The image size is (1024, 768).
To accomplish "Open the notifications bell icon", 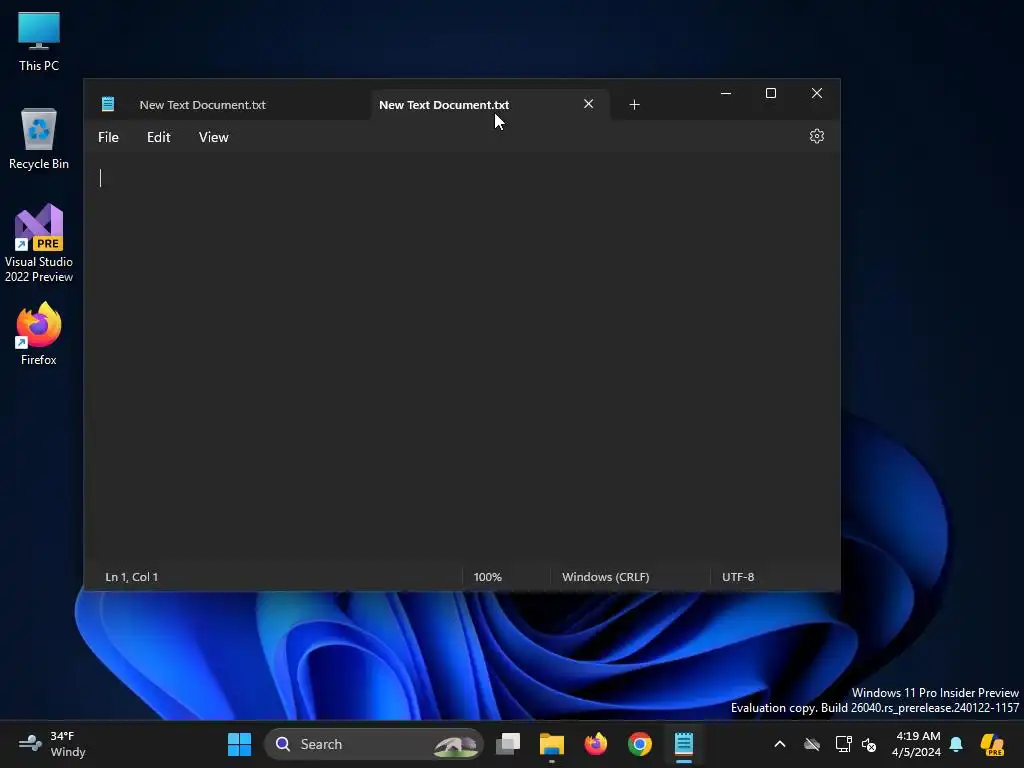I will pyautogui.click(x=956, y=744).
